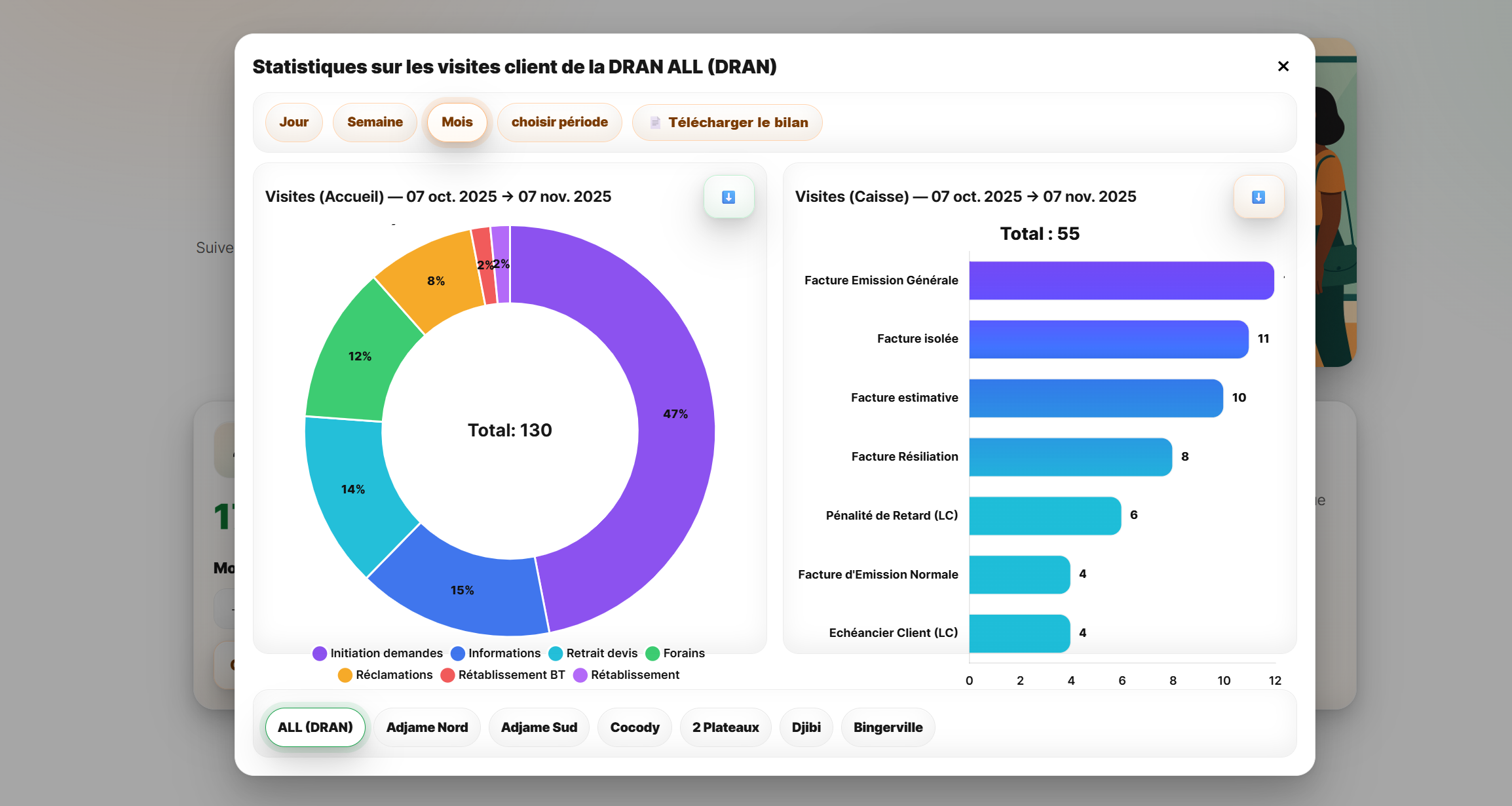Screen dimensions: 1512x806
Task: Select the Cocody agency filter
Action: click(x=634, y=727)
